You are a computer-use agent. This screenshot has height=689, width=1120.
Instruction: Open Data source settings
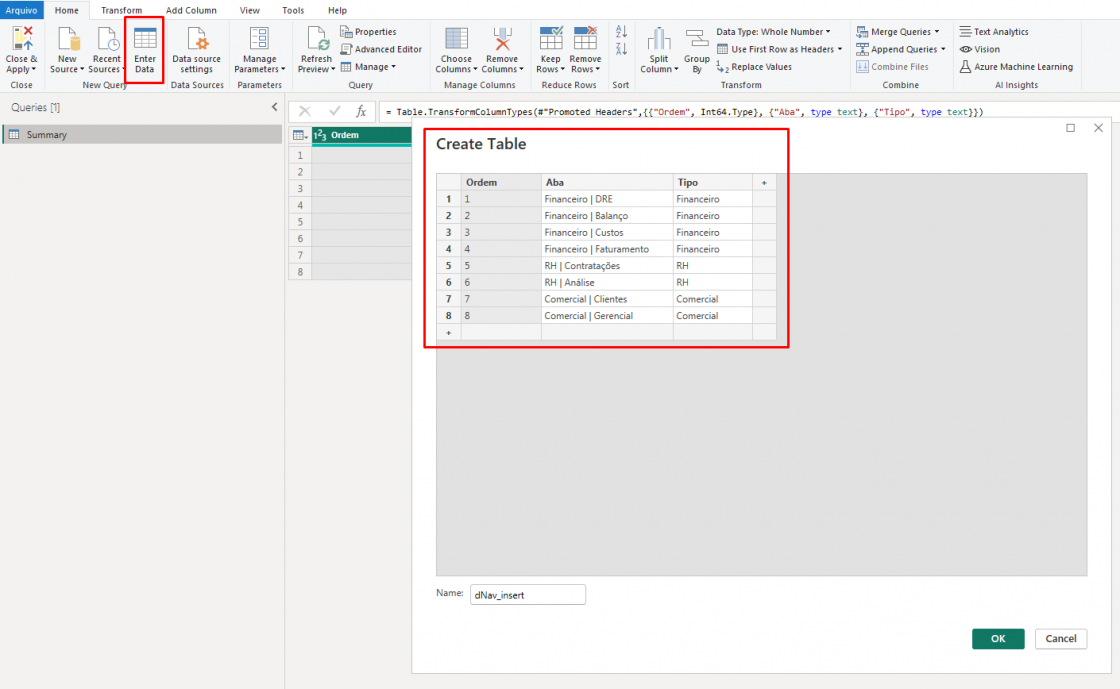coord(197,42)
